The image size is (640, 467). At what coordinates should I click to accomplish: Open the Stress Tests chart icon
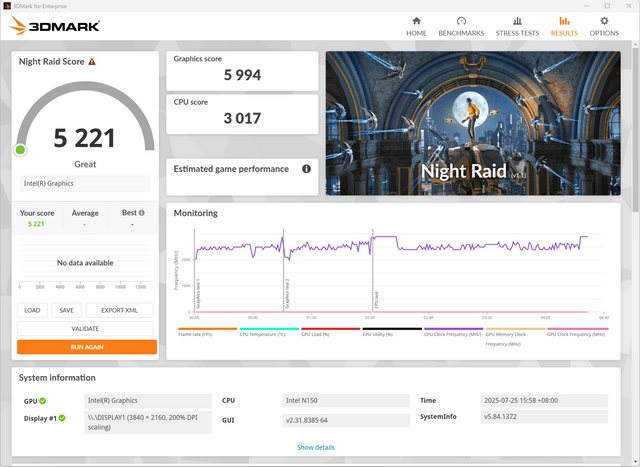click(517, 21)
